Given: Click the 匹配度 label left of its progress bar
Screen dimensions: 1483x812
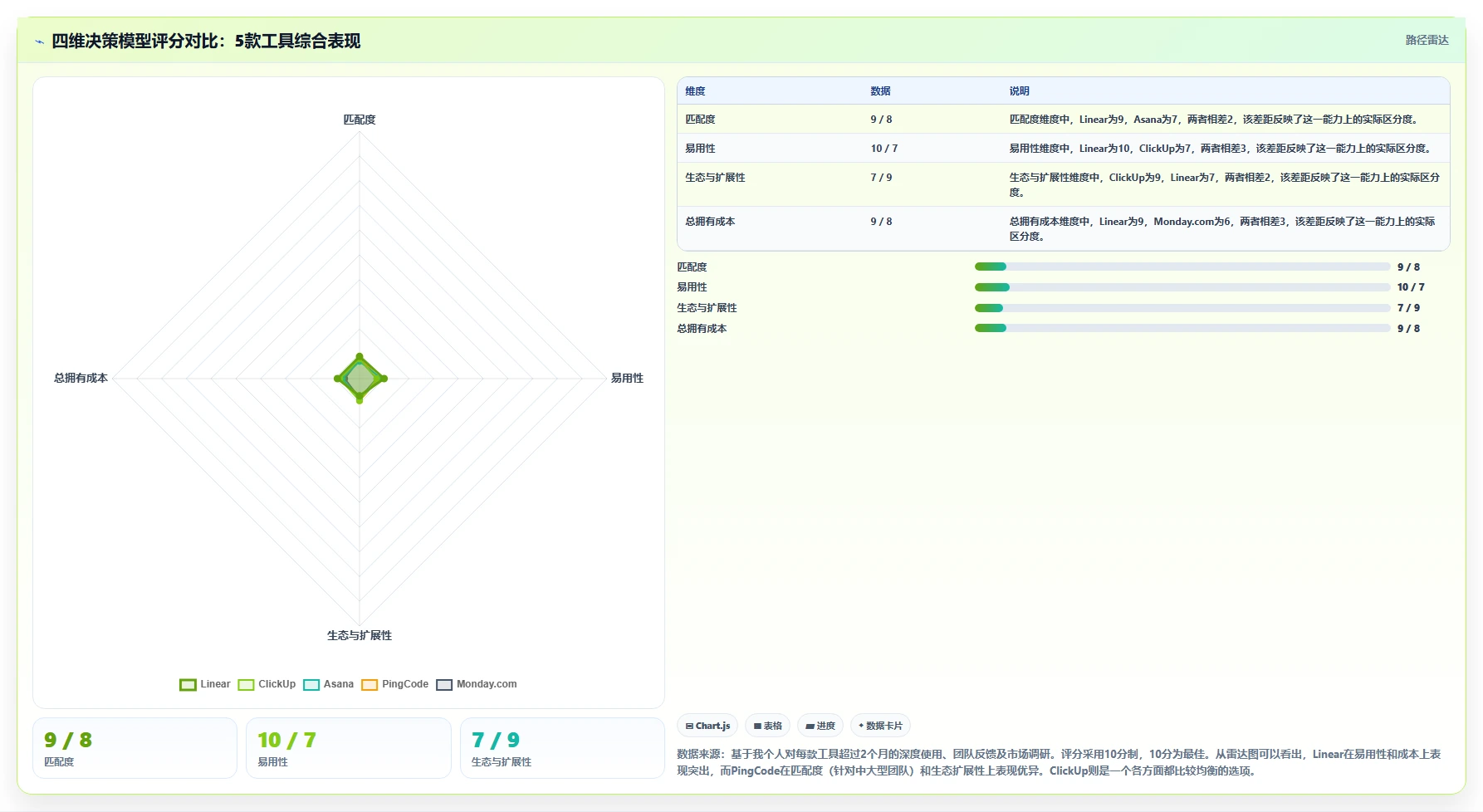Looking at the screenshot, I should [692, 267].
